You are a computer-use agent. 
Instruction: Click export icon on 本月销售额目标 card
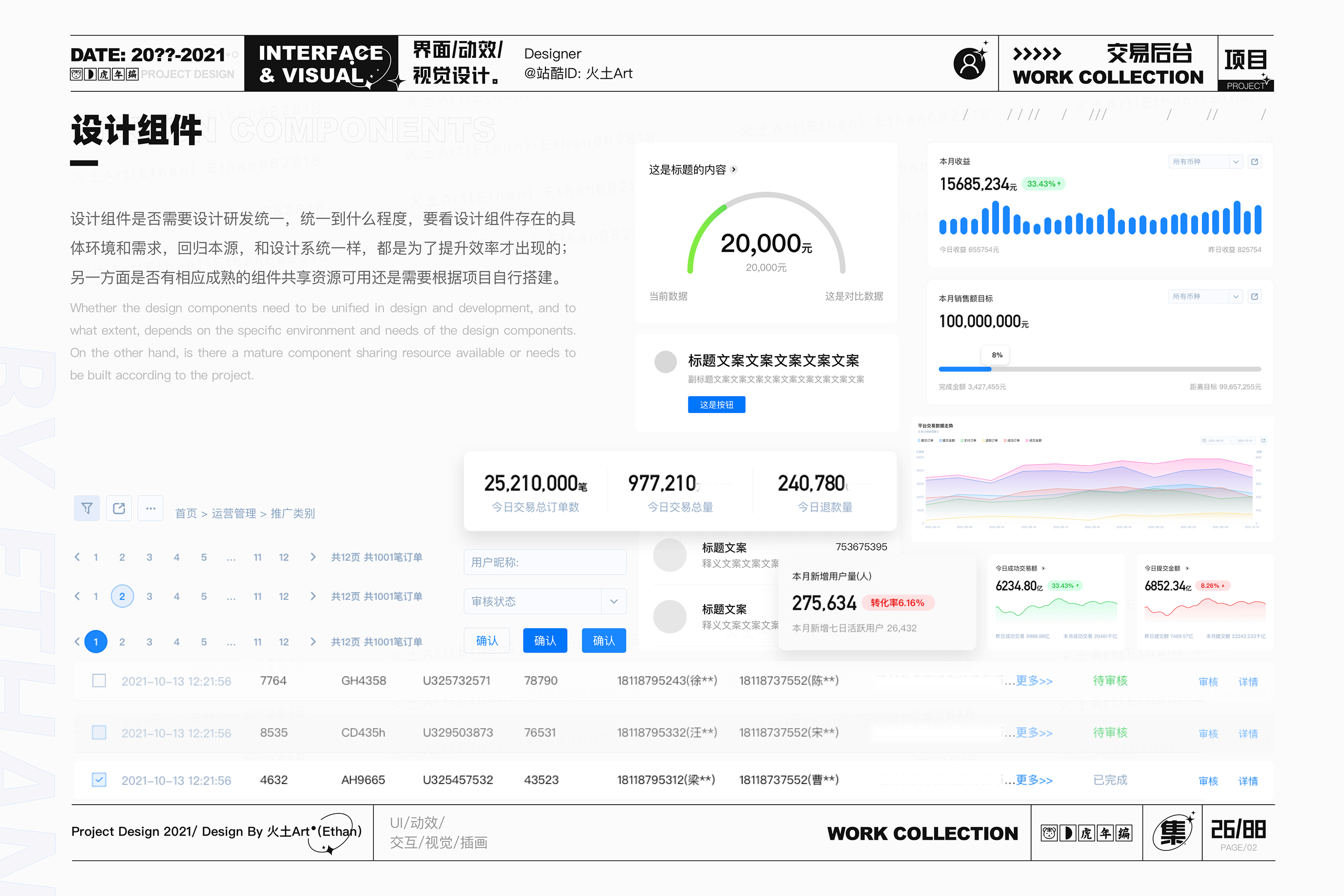[x=1254, y=297]
